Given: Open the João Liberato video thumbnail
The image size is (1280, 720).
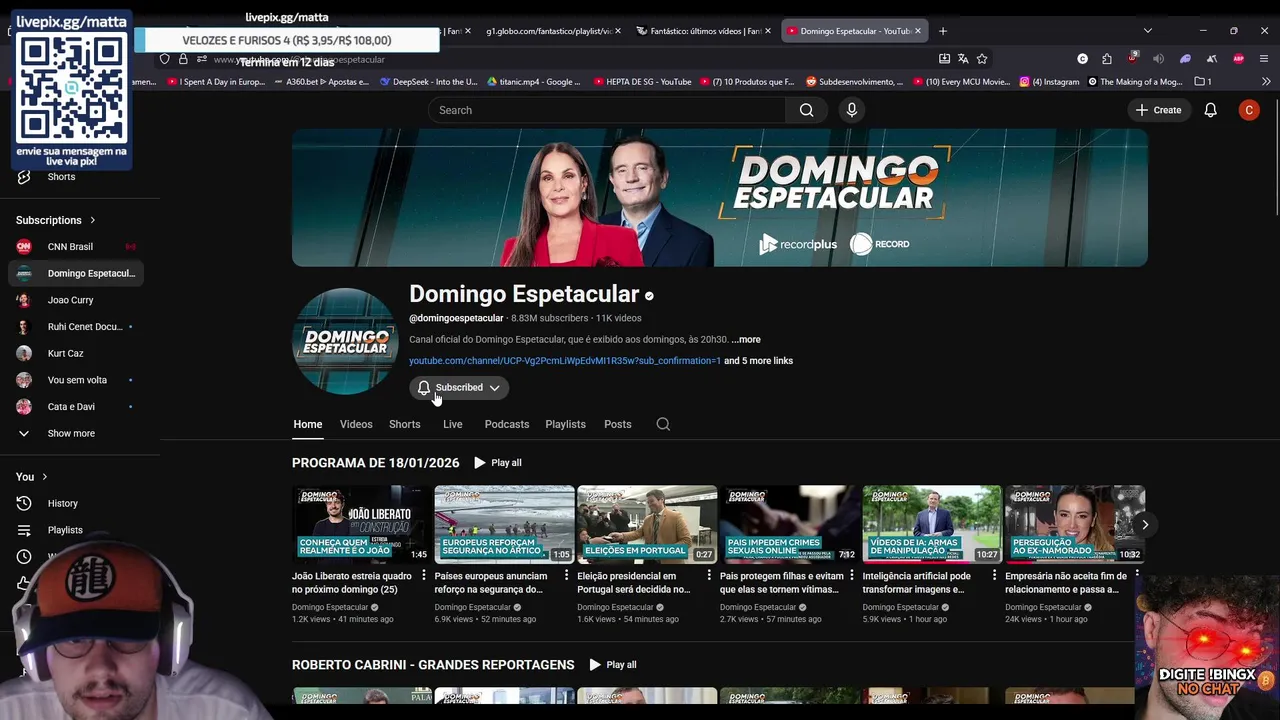Looking at the screenshot, I should click(362, 524).
